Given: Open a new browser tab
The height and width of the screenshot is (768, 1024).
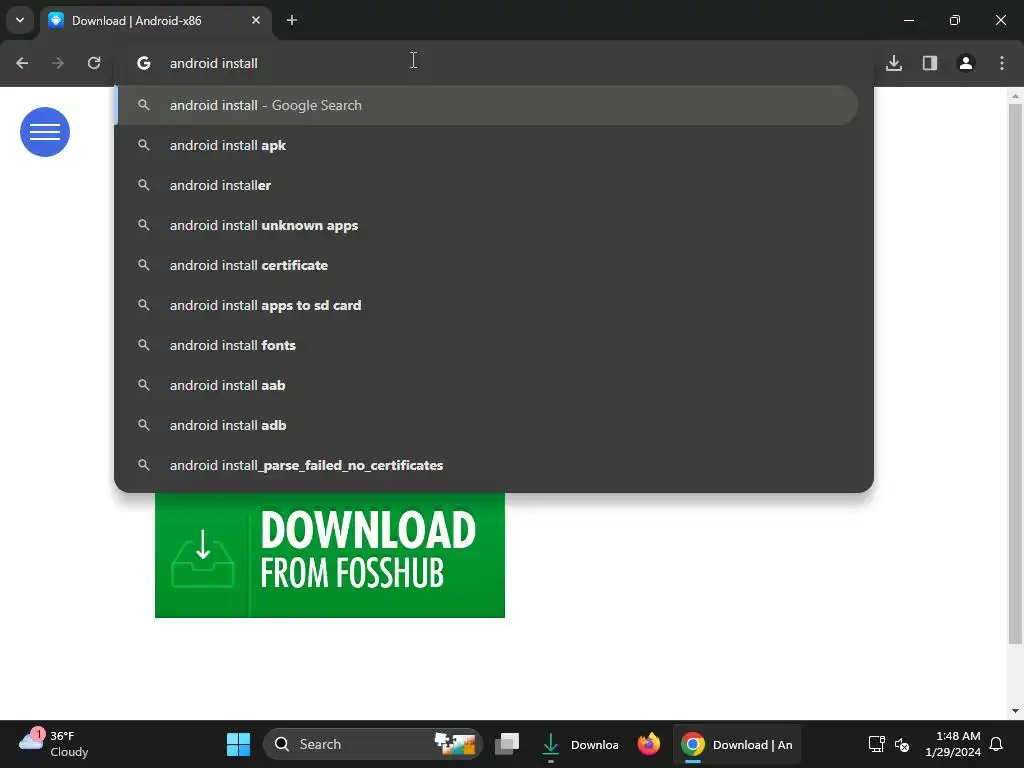Looking at the screenshot, I should pyautogui.click(x=292, y=20).
